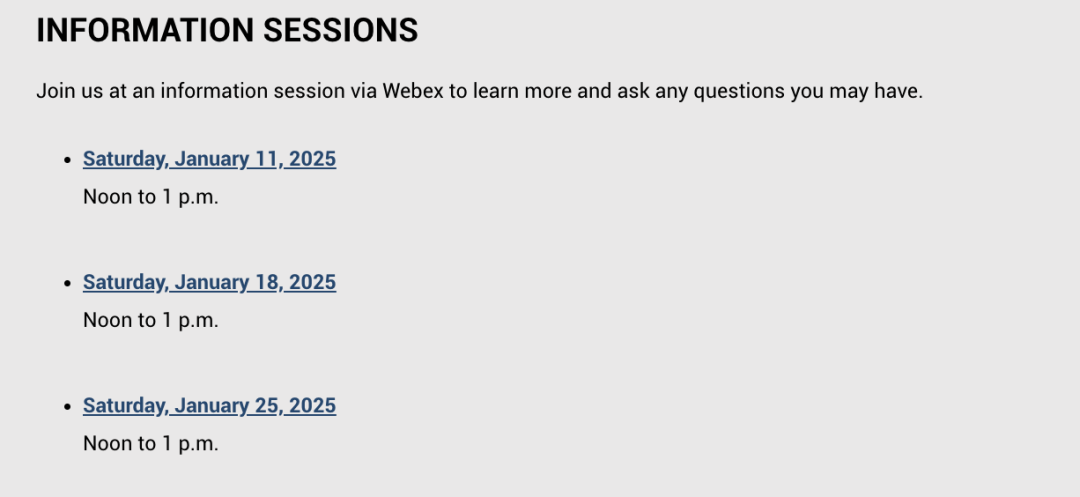1080x497 pixels.
Task: Click the word "via" before Webex
Action: click(x=362, y=91)
